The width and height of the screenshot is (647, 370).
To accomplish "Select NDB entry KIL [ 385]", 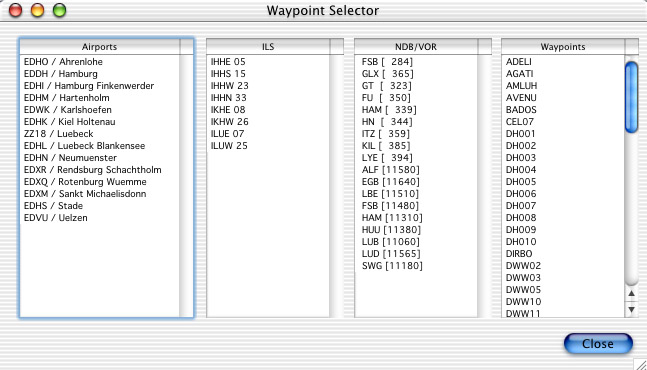I will tap(386, 146).
